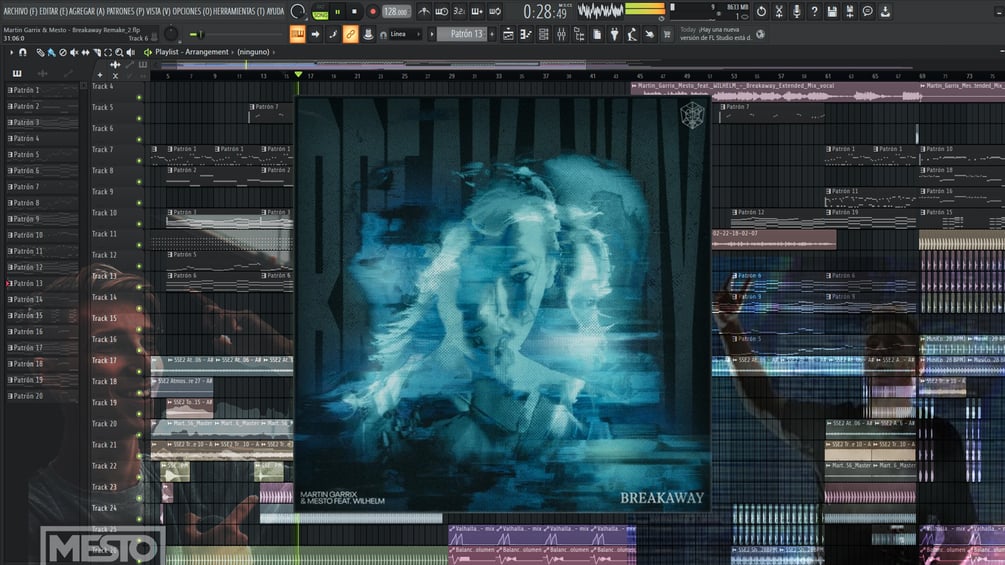Viewport: 1005px width, 565px height.
Task: Click the globe news icon
Action: (760, 35)
